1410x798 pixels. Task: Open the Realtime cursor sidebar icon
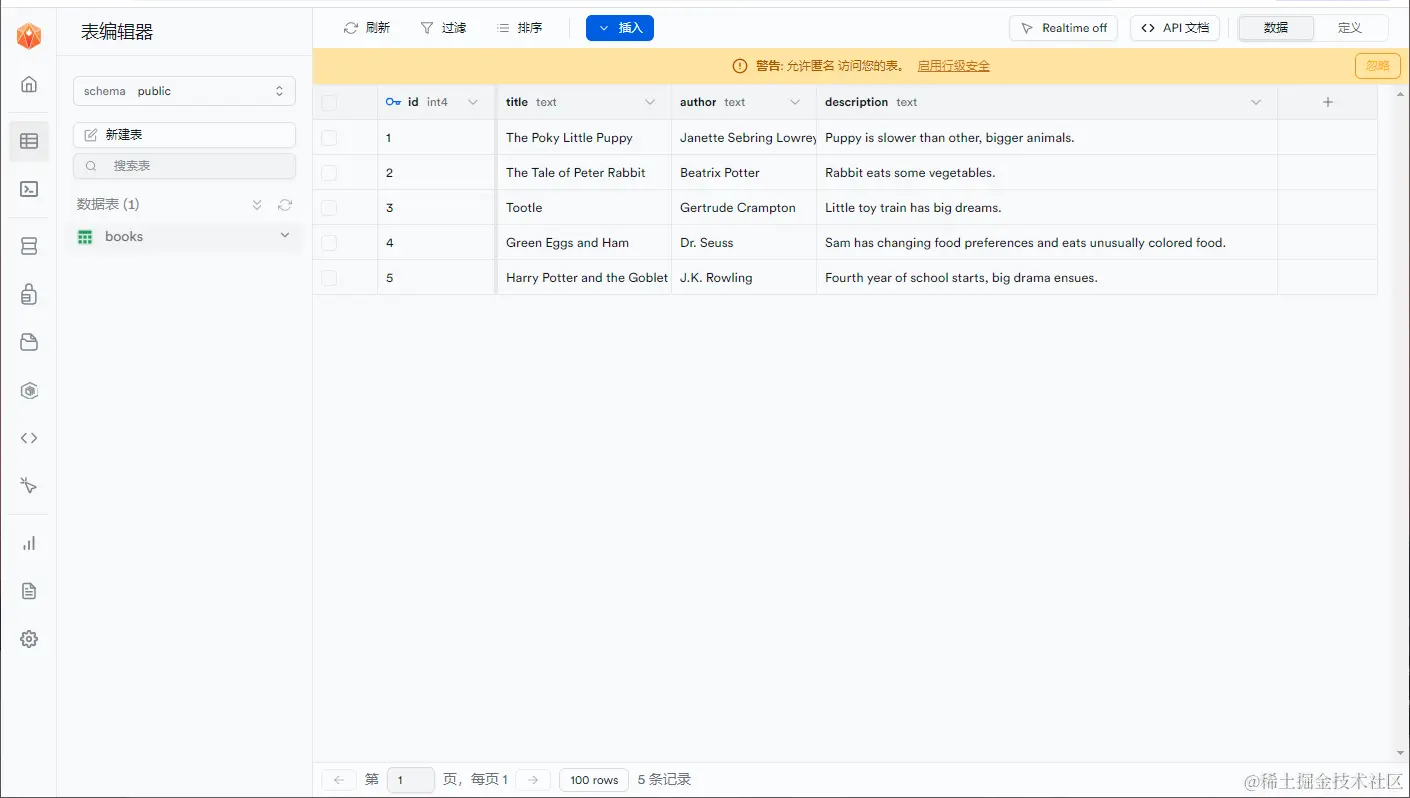(29, 486)
